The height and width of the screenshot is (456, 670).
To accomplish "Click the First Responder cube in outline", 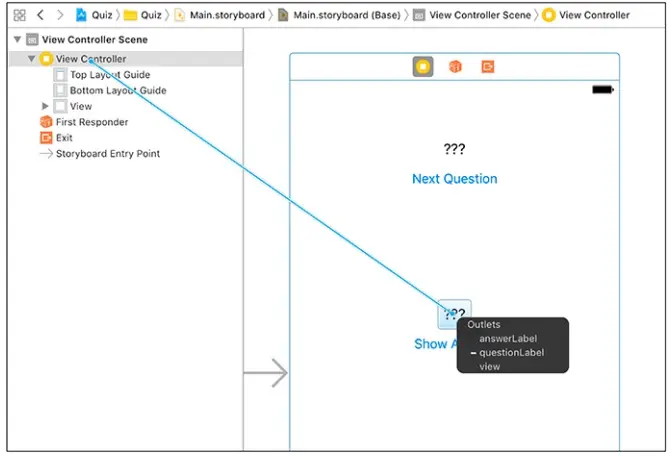I will pyautogui.click(x=46, y=122).
